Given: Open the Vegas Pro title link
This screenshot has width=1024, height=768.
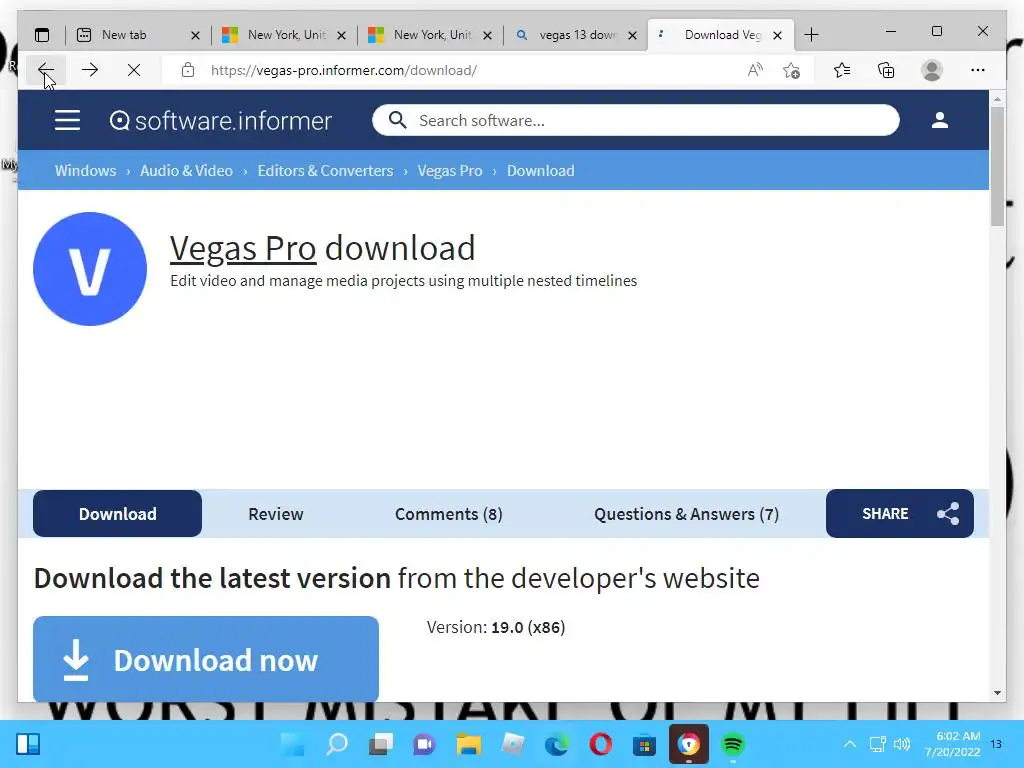Looking at the screenshot, I should [243, 248].
